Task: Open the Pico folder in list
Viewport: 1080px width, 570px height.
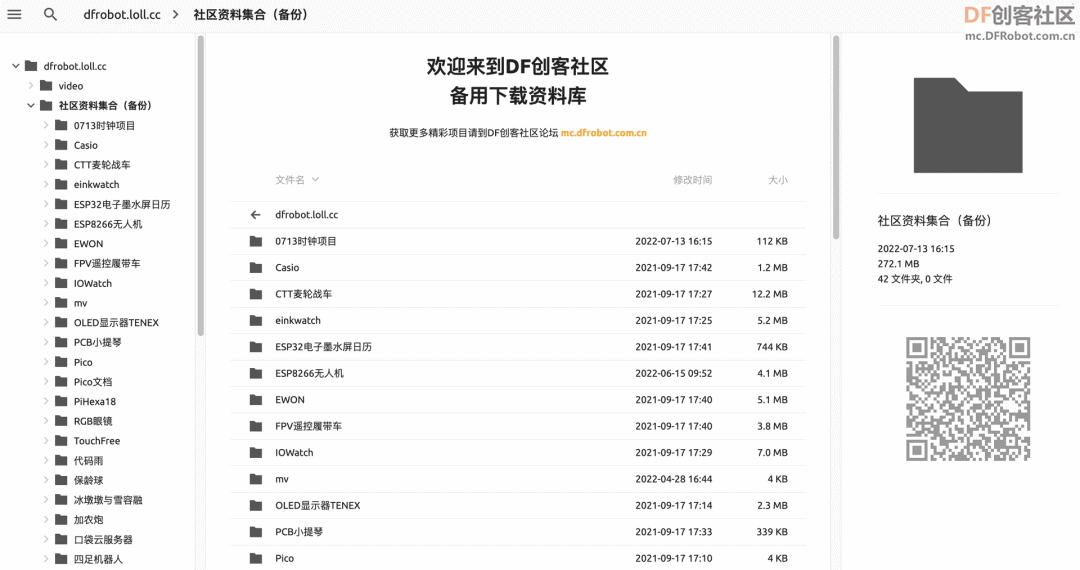Action: click(x=518, y=558)
